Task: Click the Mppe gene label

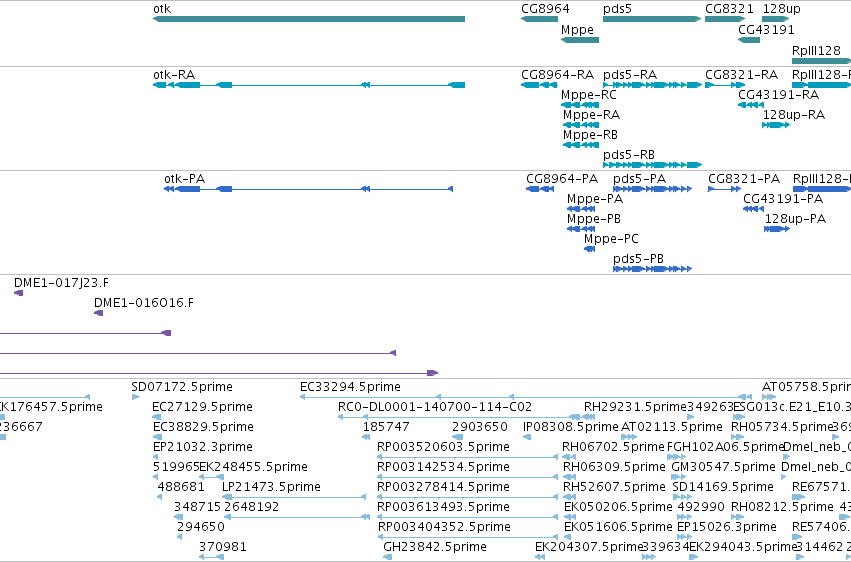Action: [x=577, y=30]
